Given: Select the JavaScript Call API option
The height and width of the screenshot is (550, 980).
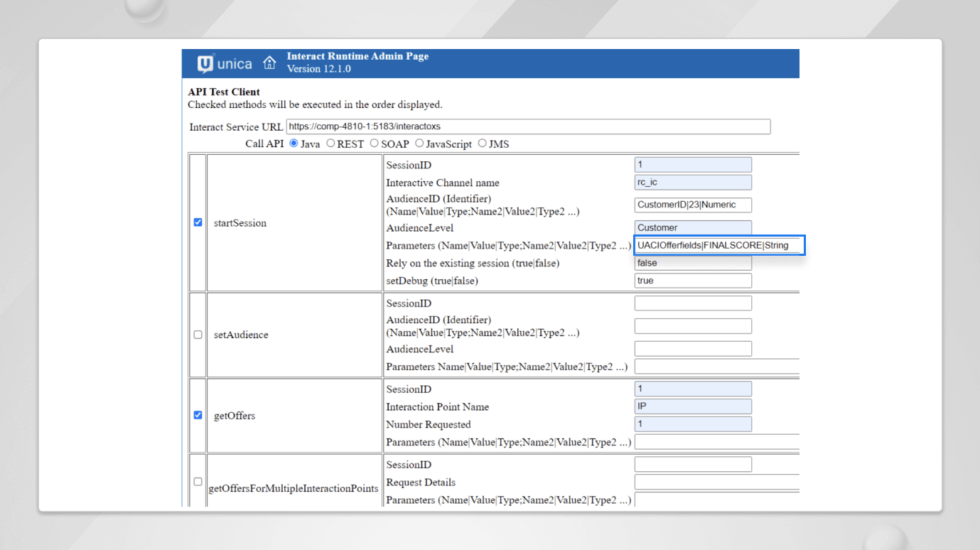Looking at the screenshot, I should [419, 143].
